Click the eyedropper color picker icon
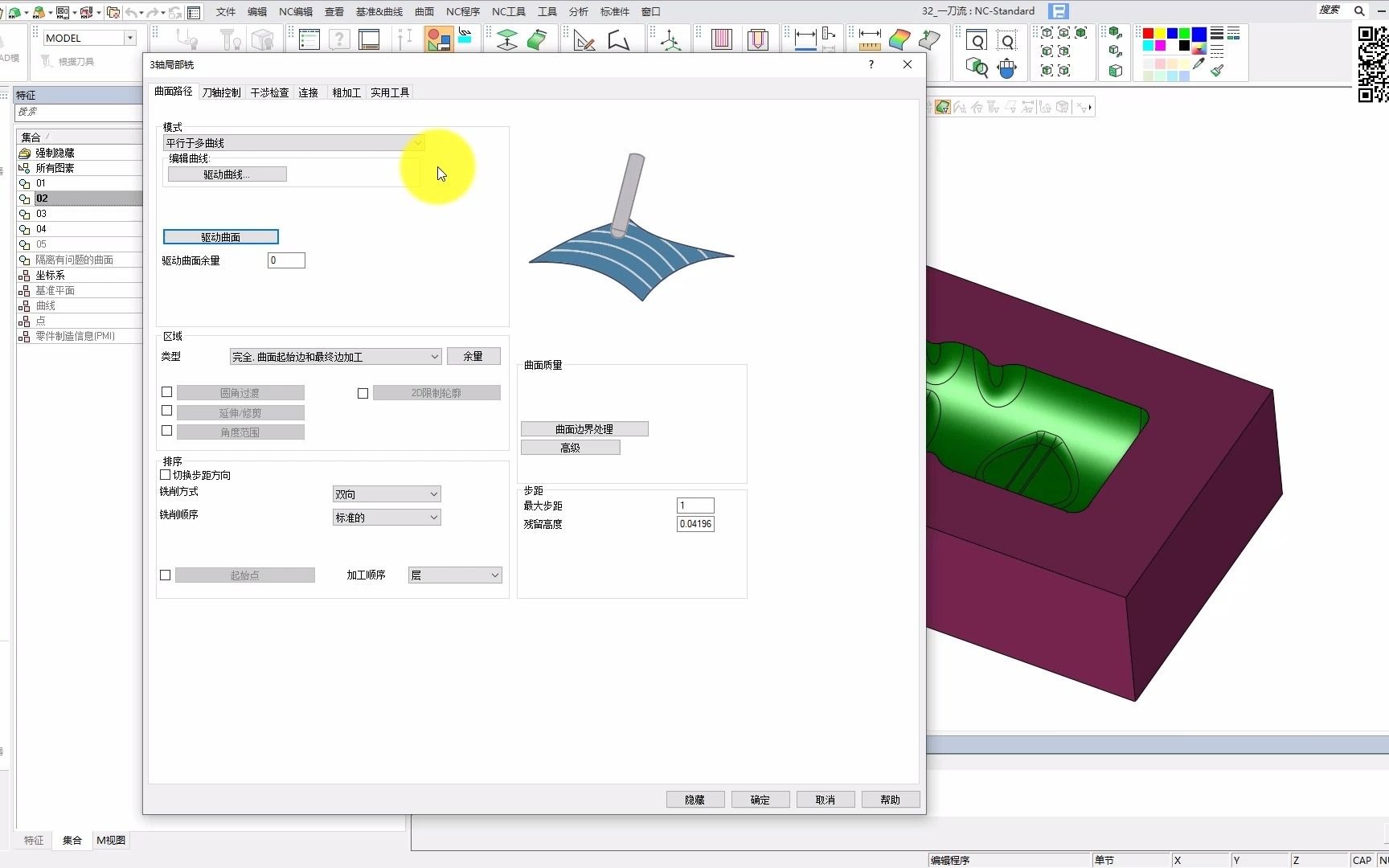This screenshot has height=868, width=1389. (x=1198, y=65)
